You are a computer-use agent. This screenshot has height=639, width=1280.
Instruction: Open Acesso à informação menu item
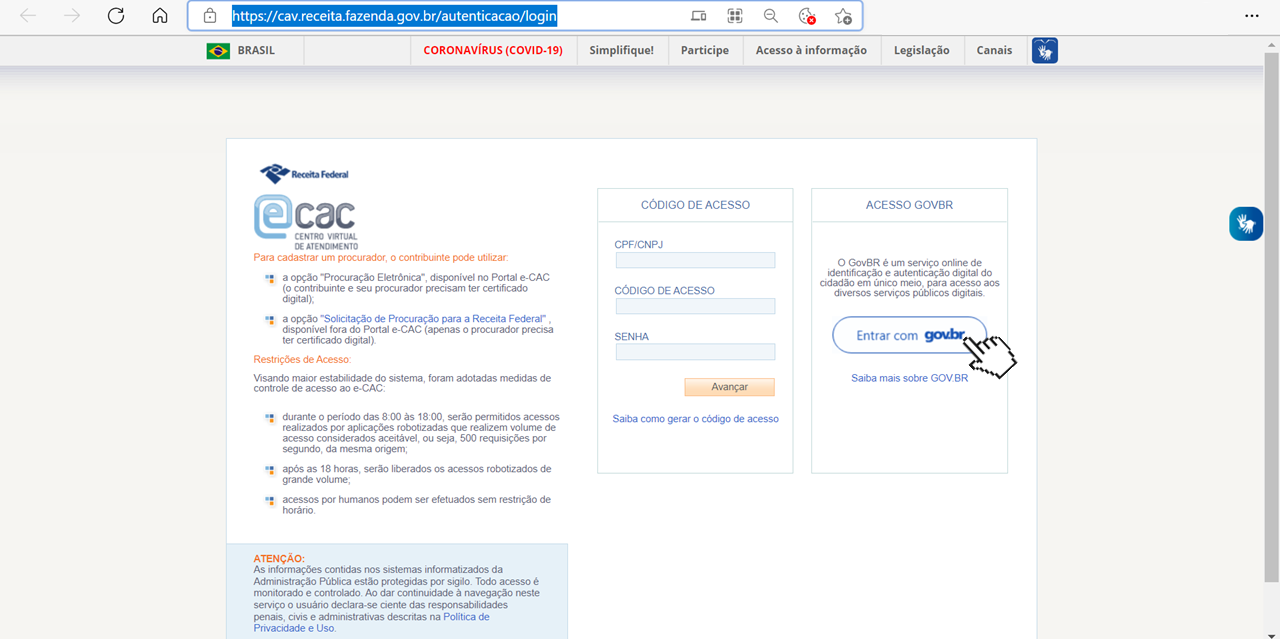click(811, 50)
